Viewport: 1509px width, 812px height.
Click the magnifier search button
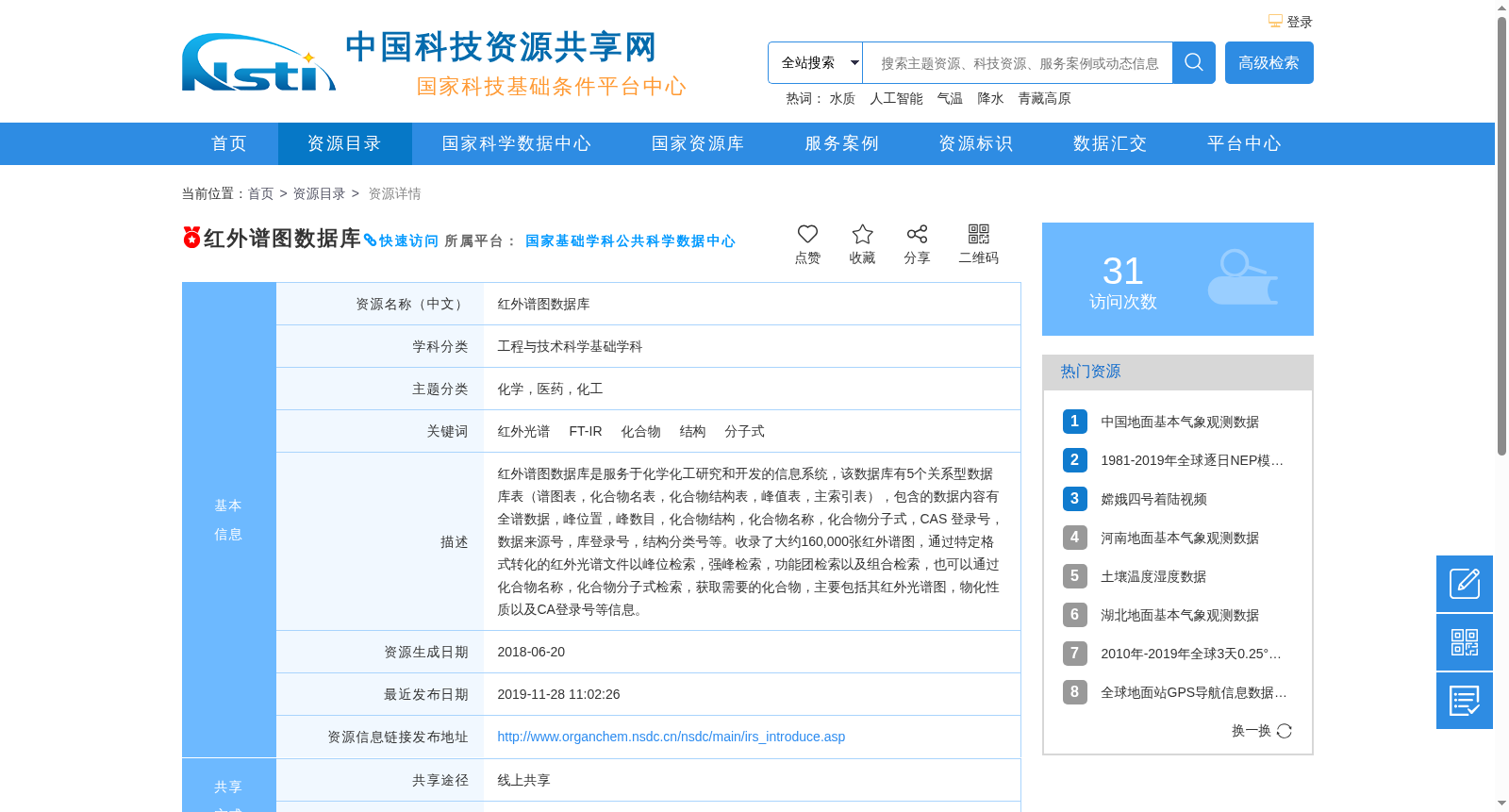pyautogui.click(x=1193, y=62)
